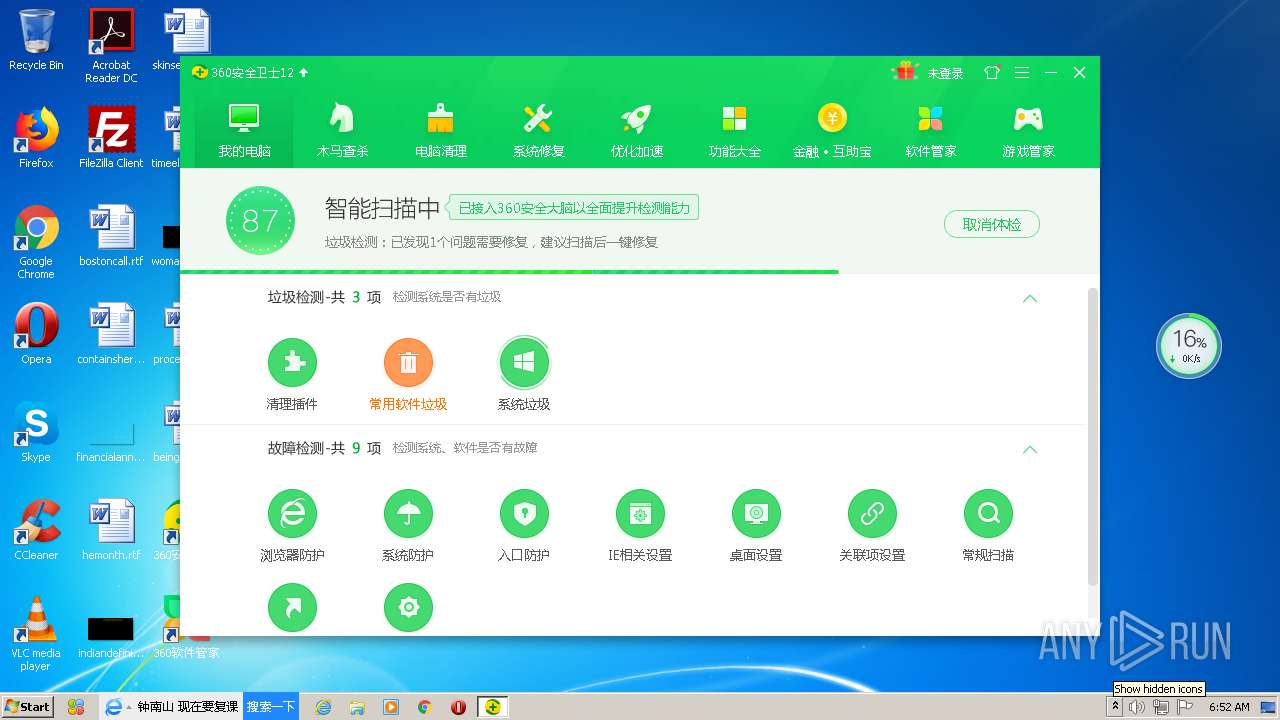Click the 搜索一下 search button on taskbar
The image size is (1280, 720).
[x=271, y=706]
